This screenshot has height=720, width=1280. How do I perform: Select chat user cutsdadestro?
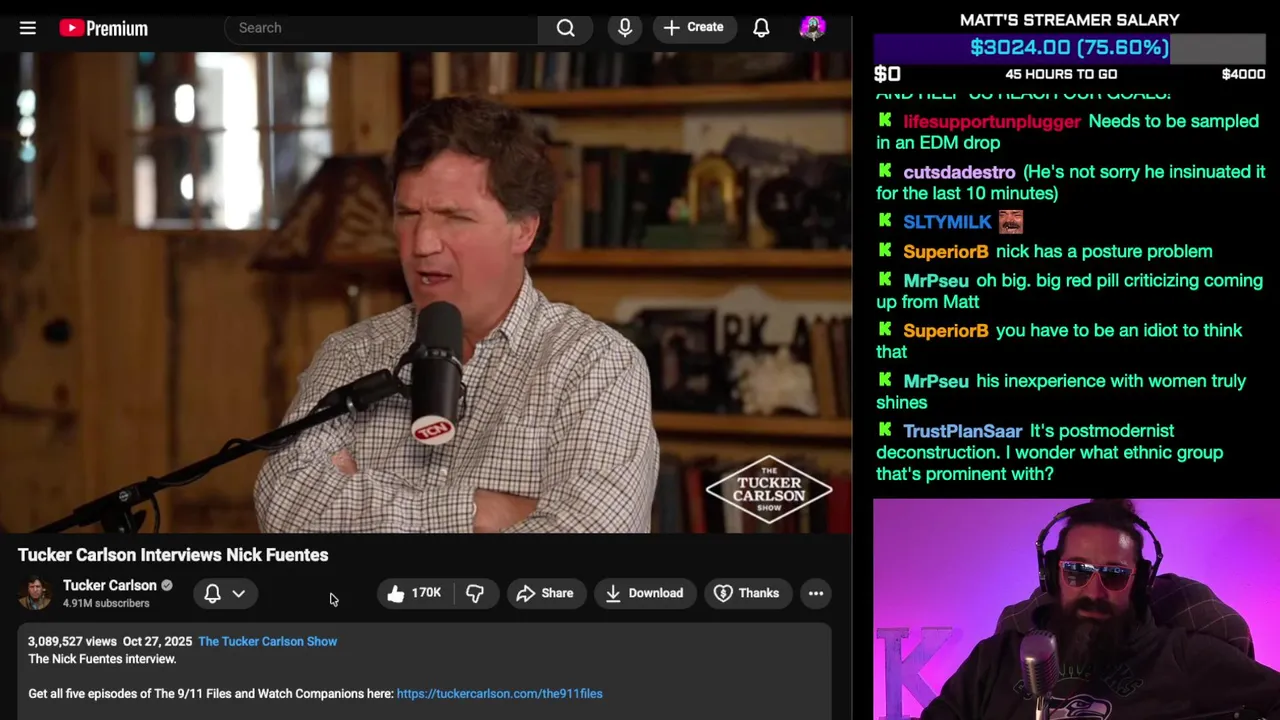[x=959, y=172]
